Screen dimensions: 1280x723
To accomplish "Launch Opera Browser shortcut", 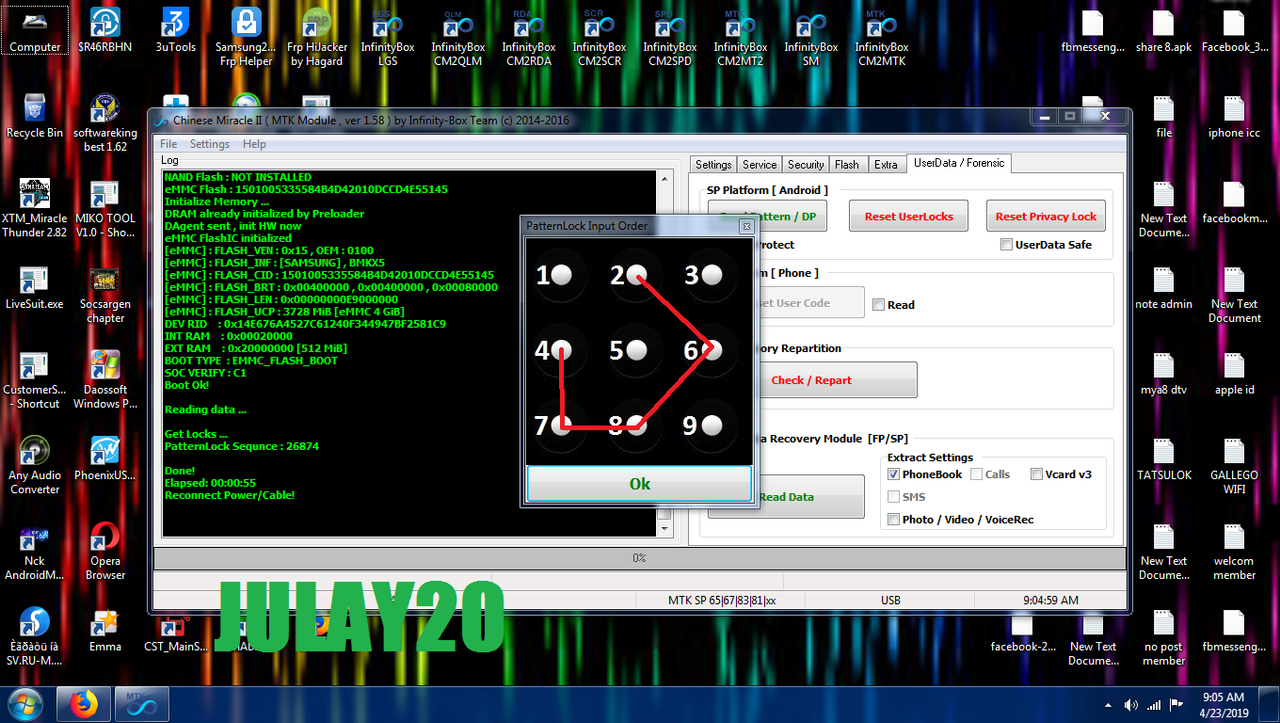I will click(x=105, y=551).
